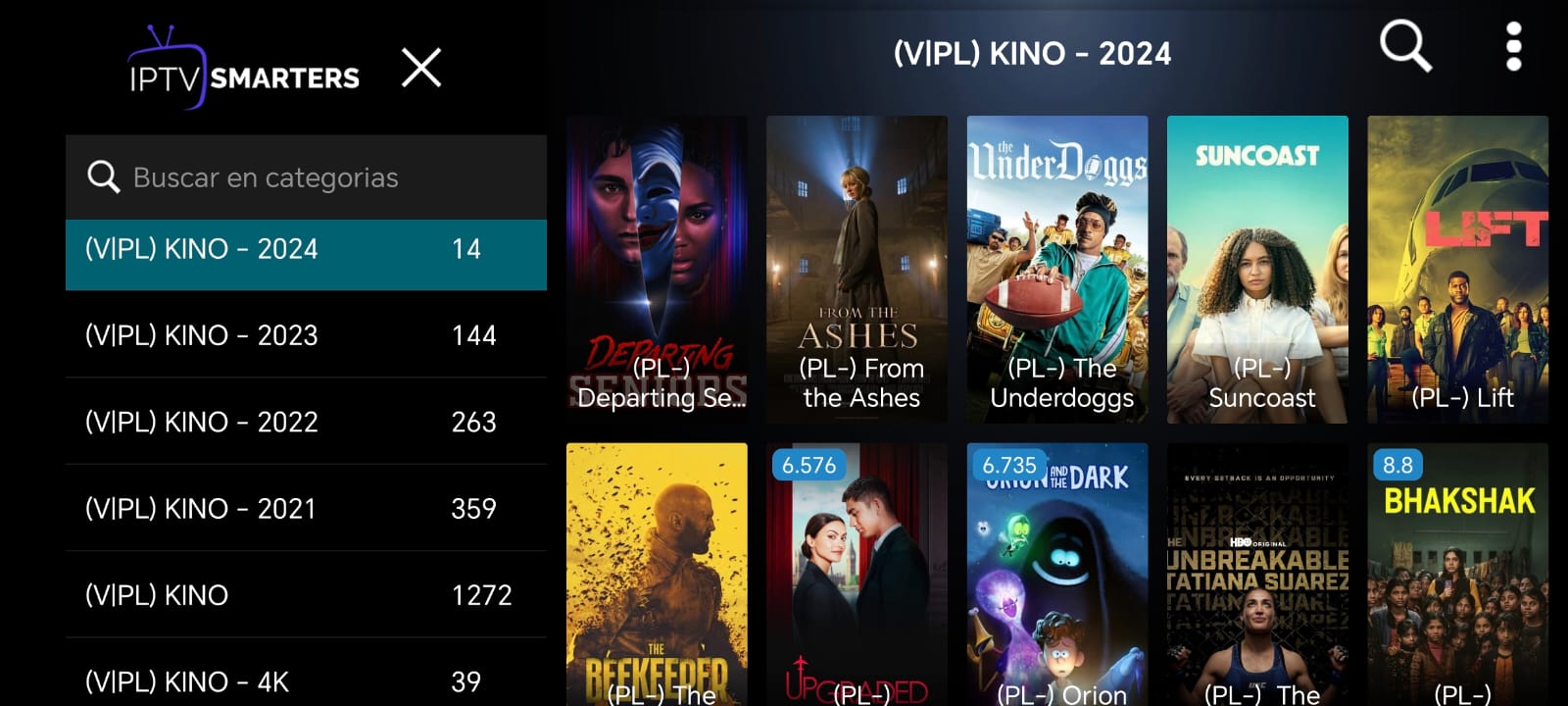Screen dimensions: 1568x706
Task: Open the Bhakshak poster rated 8.8
Action: 1458,575
